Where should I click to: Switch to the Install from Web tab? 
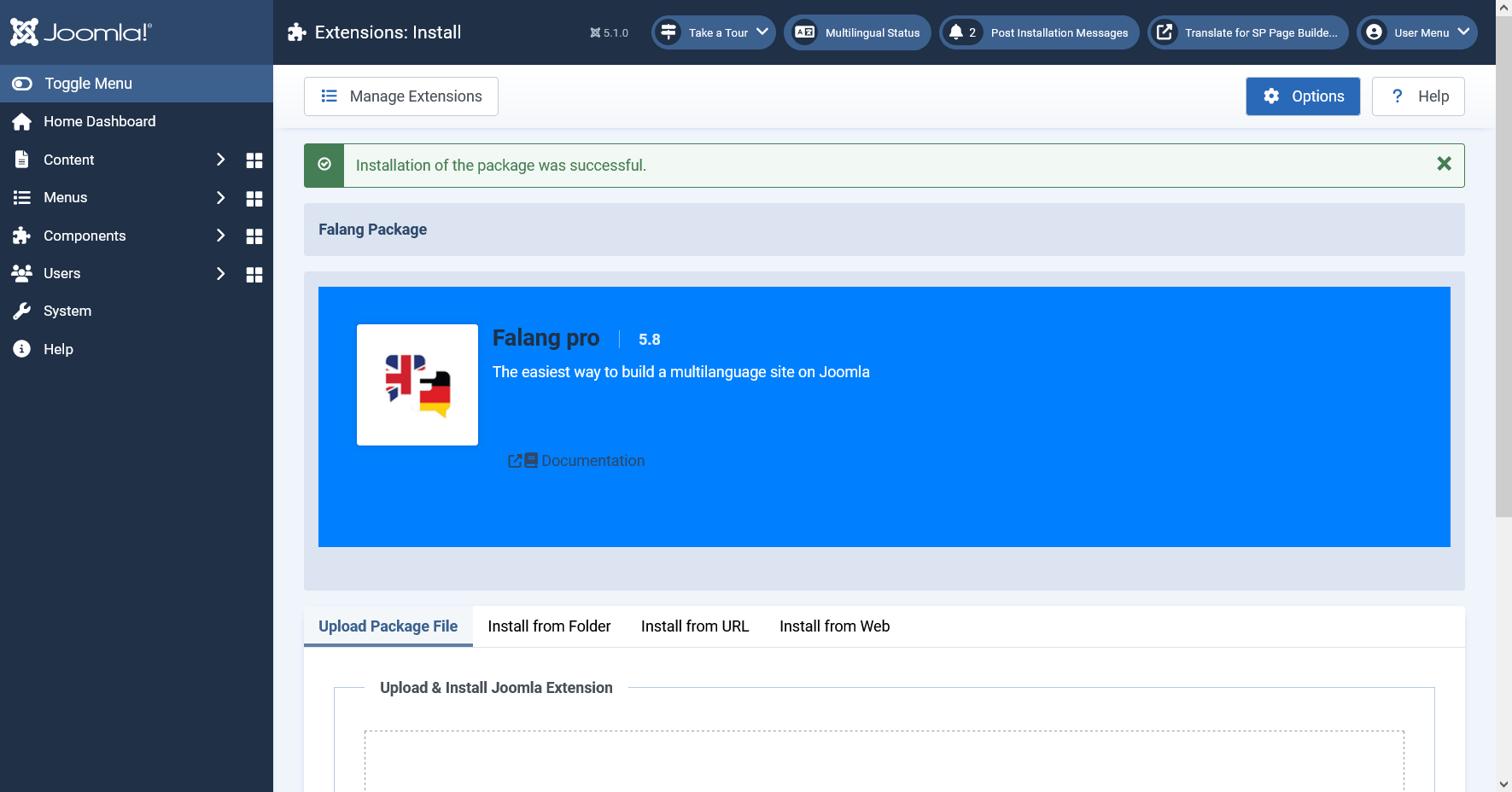(x=834, y=626)
